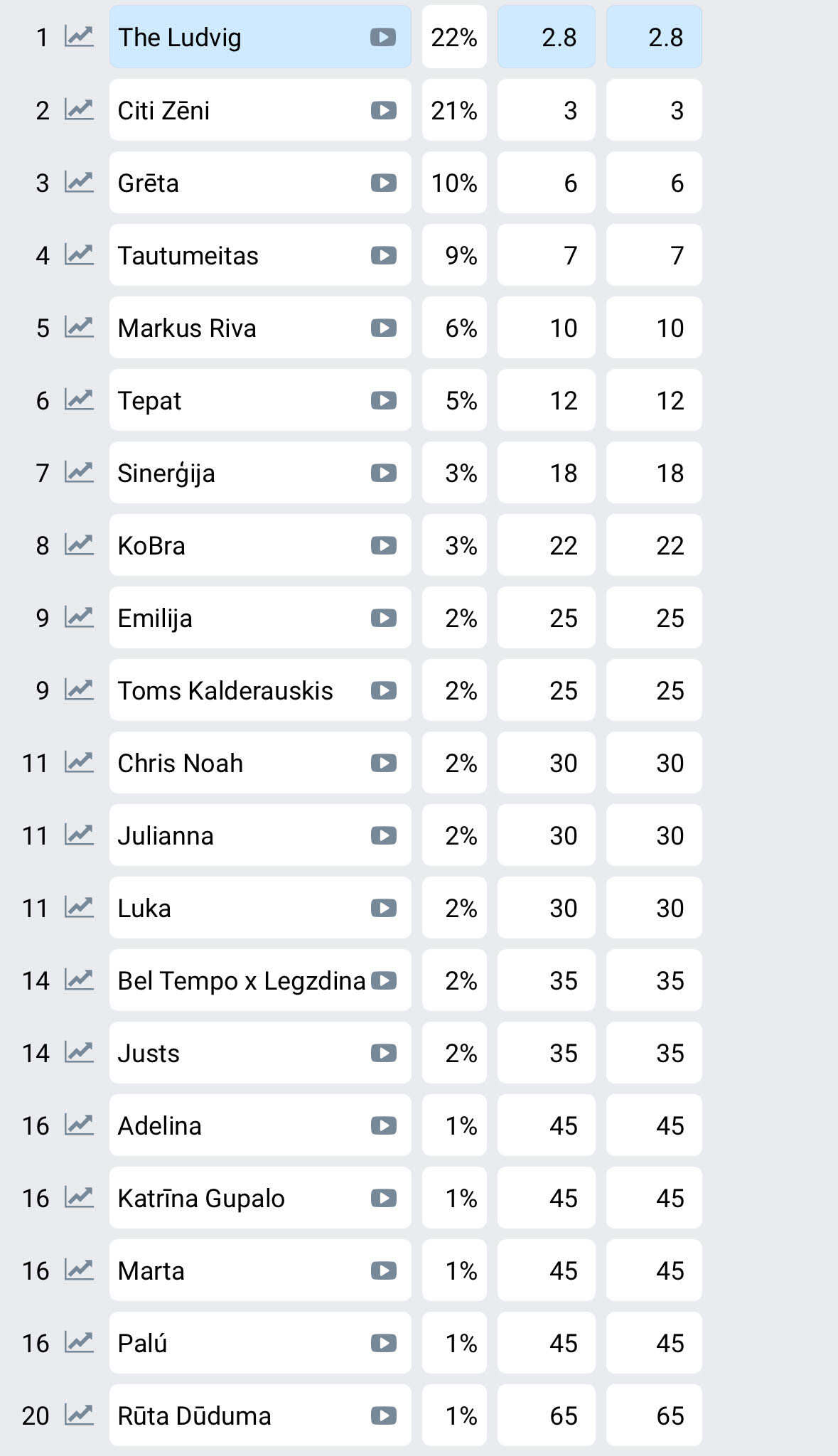Show the trend graph for Grēta
The height and width of the screenshot is (1456, 838).
[x=79, y=182]
